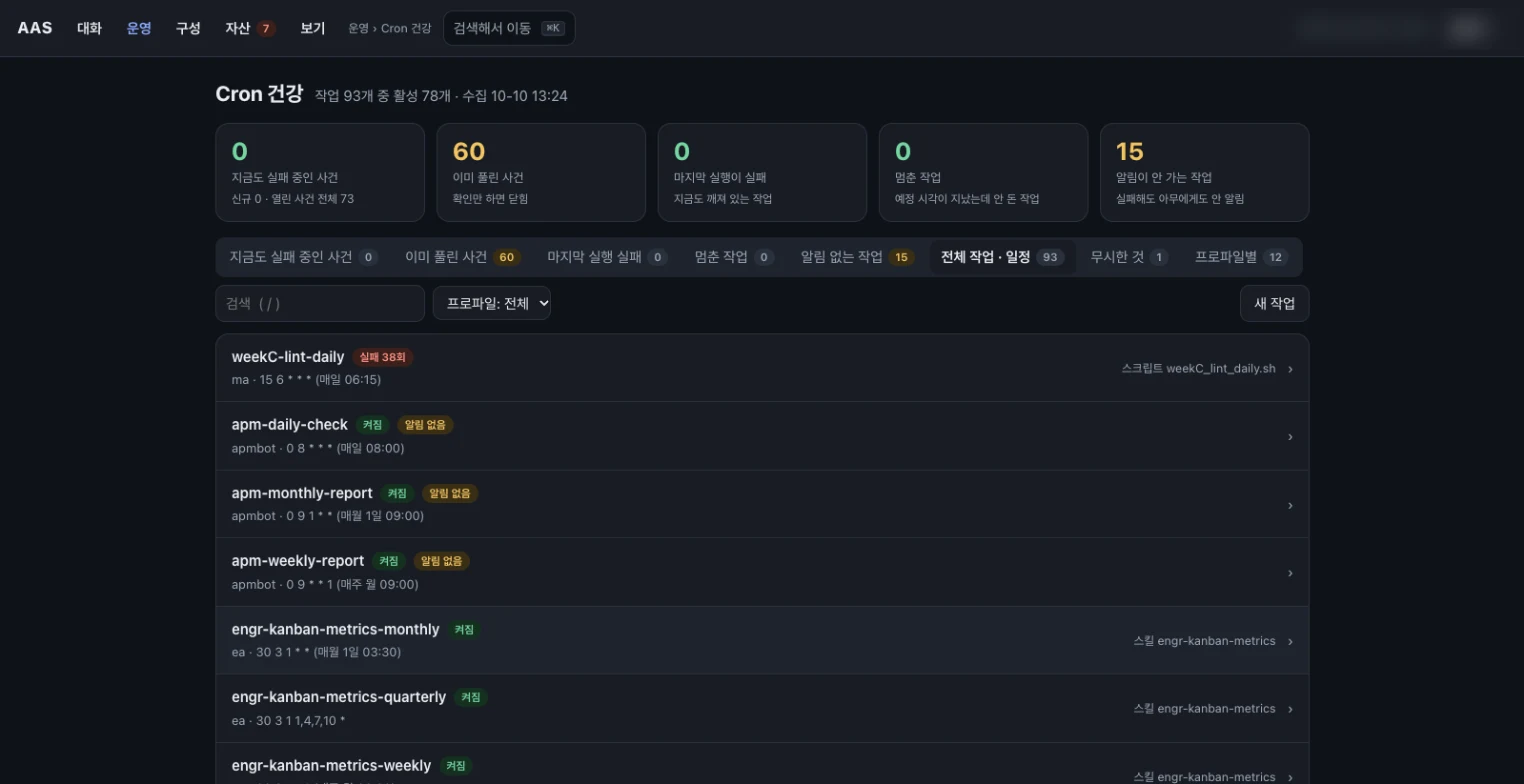Focus the 검색 filter input field
This screenshot has height=784, width=1524.
coord(320,303)
